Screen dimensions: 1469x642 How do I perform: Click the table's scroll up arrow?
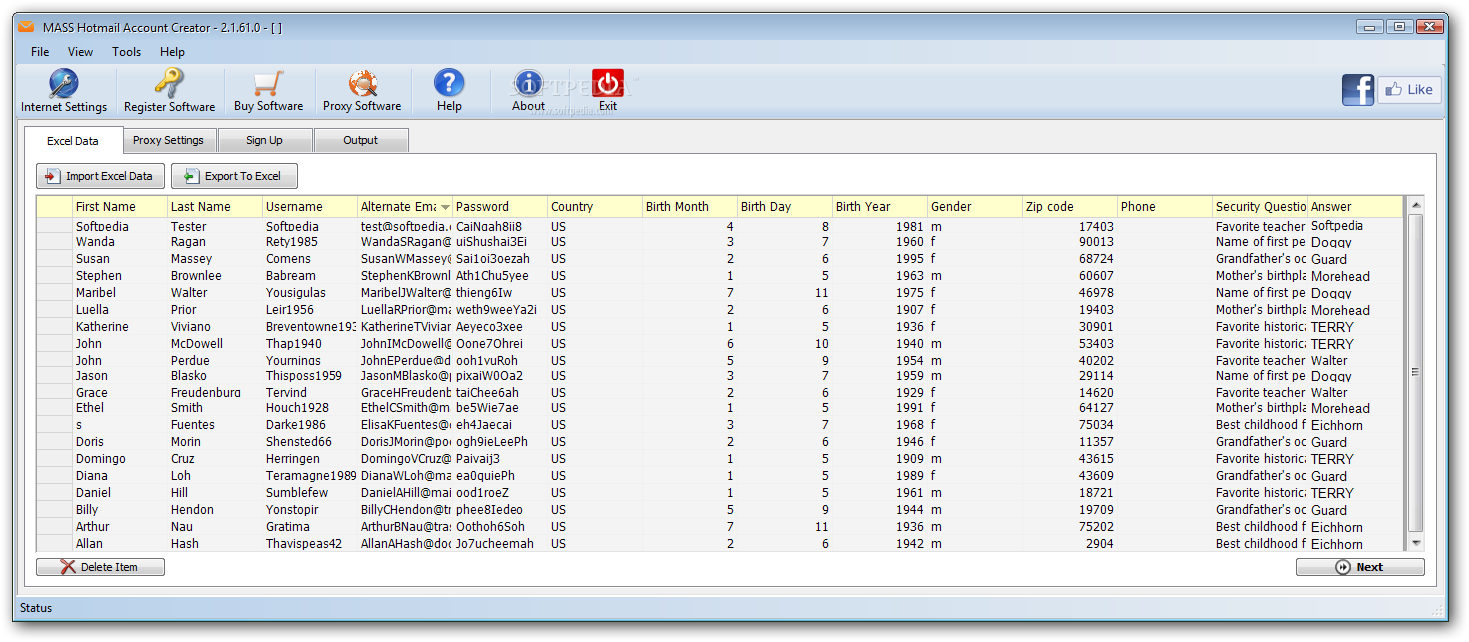point(1415,205)
